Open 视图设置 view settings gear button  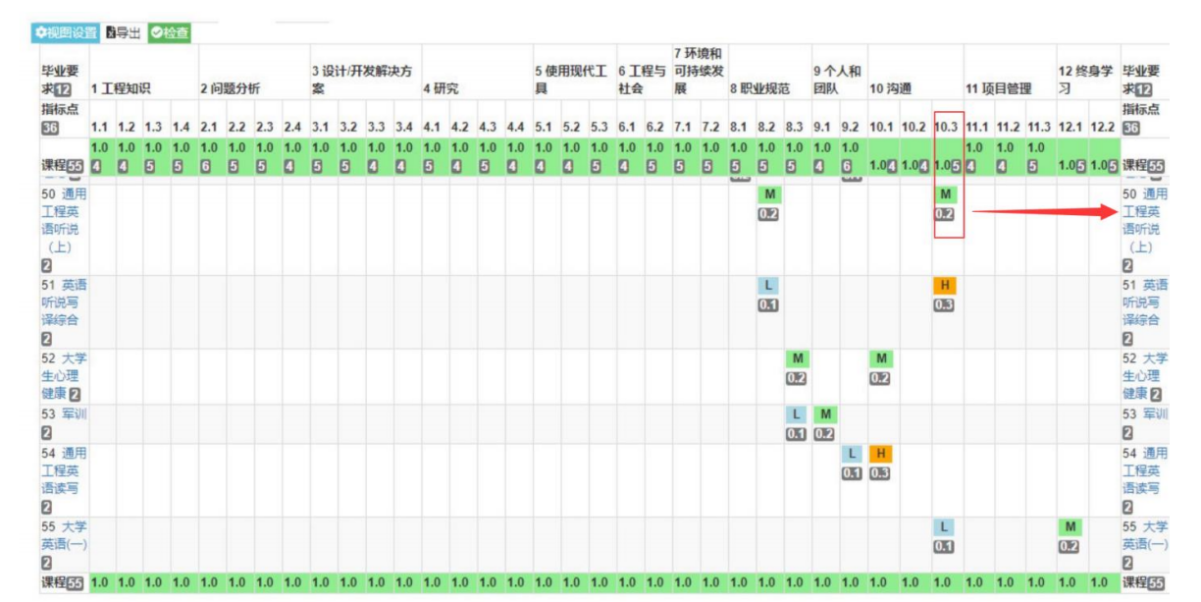[66, 33]
